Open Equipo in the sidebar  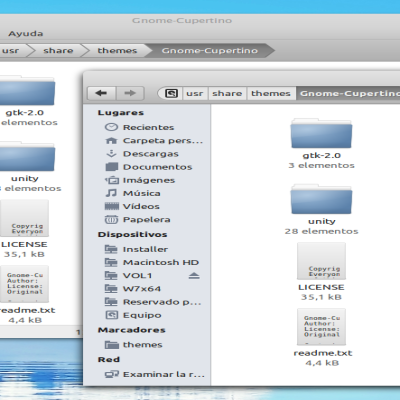(x=142, y=315)
